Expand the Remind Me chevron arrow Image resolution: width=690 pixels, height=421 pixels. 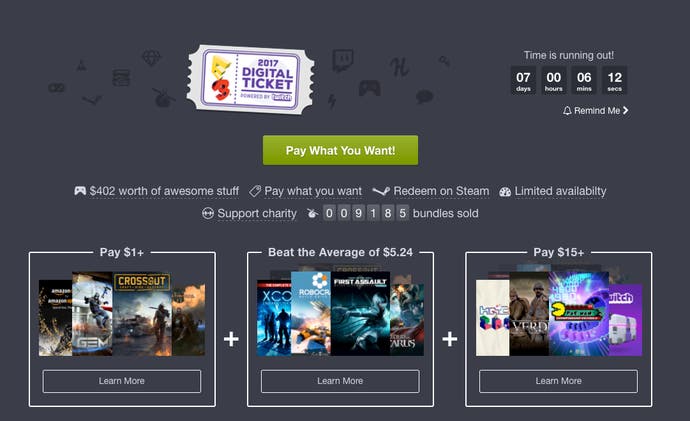tap(625, 110)
